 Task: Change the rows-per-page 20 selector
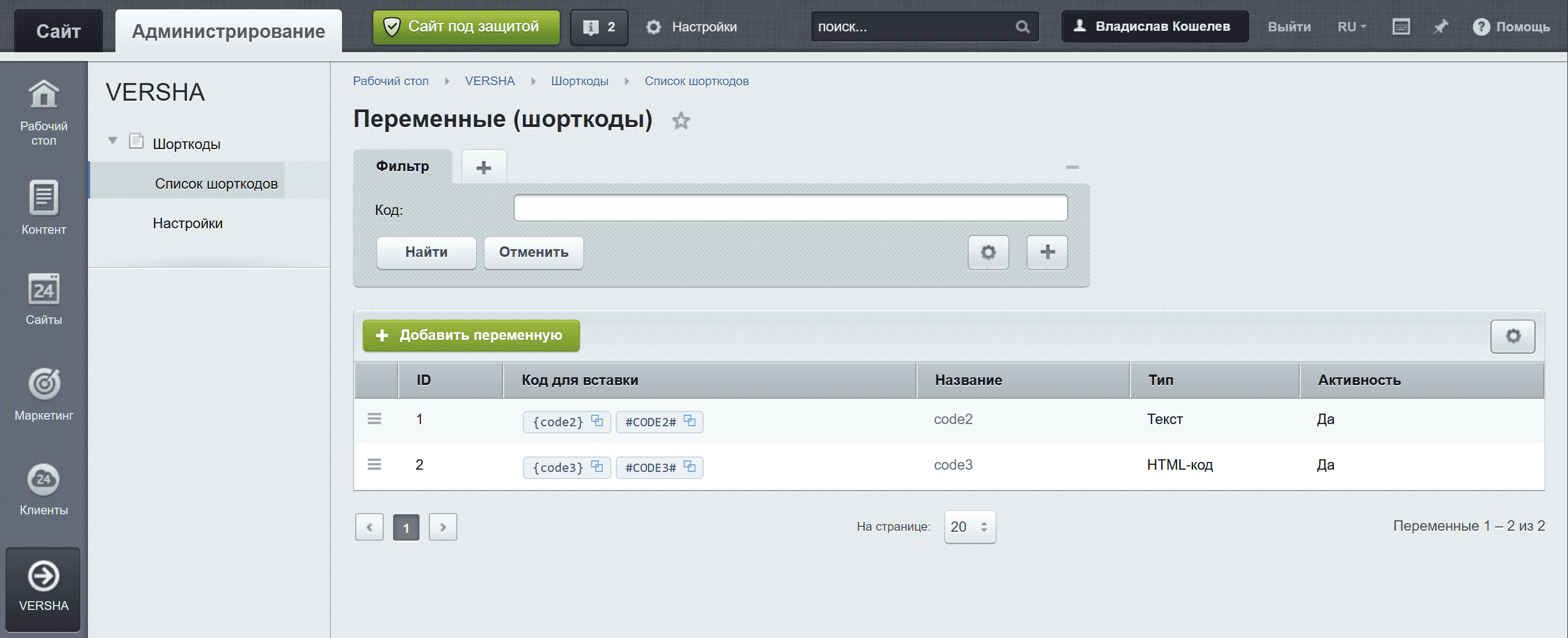(x=970, y=526)
